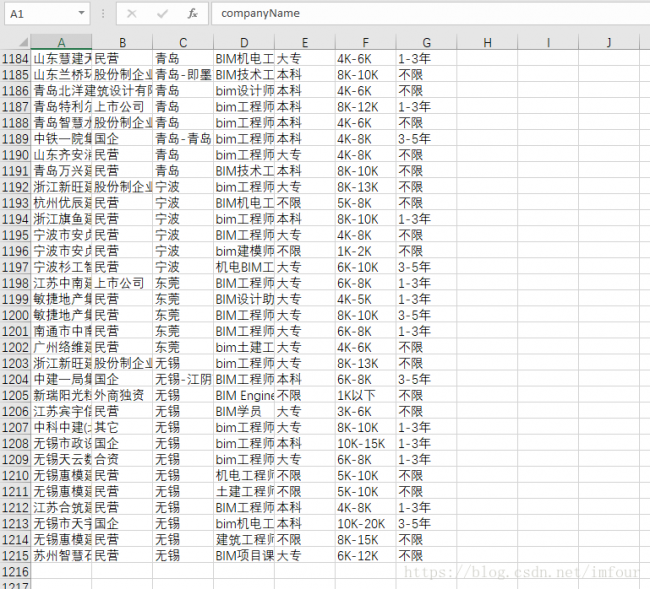This screenshot has width=650, height=589.
Task: Click the Select All corner triangle
Action: 15,42
